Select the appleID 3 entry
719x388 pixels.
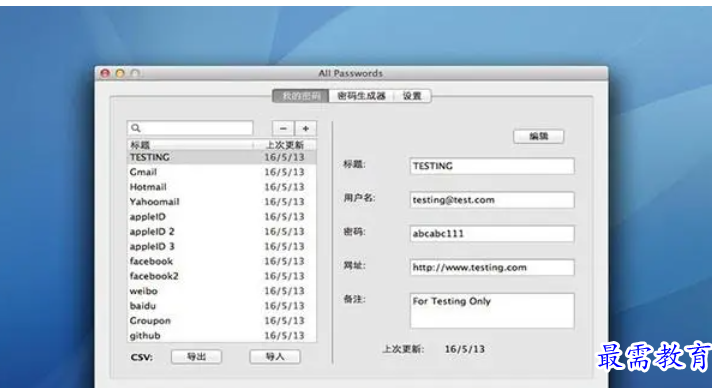221,246
